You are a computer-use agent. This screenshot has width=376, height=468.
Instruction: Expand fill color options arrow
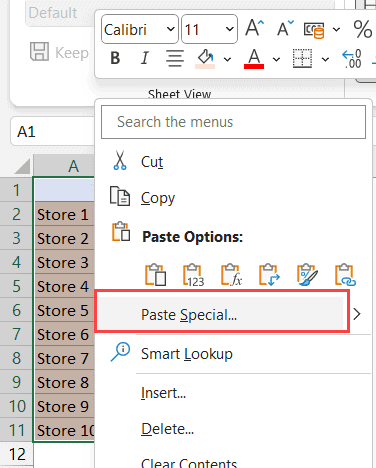tap(227, 60)
